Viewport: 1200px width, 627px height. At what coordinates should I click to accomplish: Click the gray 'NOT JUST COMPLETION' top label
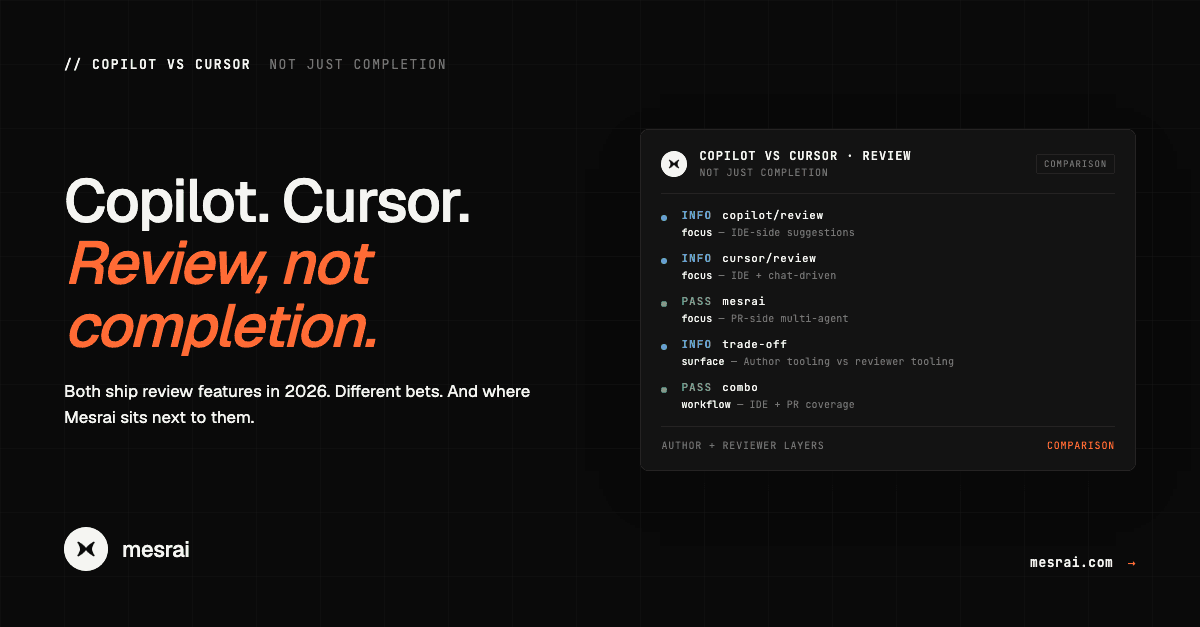click(358, 64)
